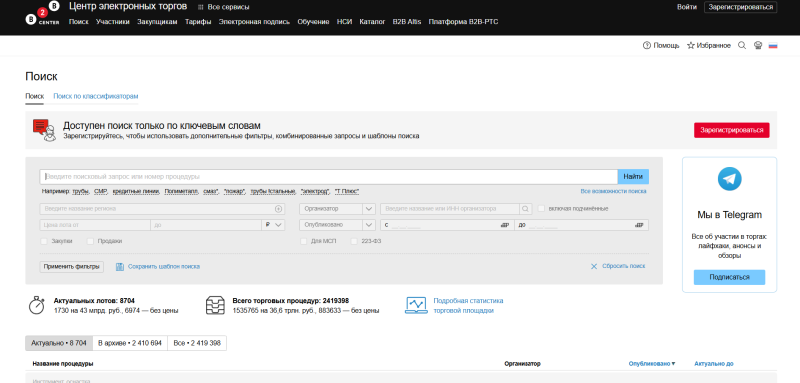800x383 pixels.
Task: Click the 'Все сервисы' header link
Action: click(x=229, y=7)
